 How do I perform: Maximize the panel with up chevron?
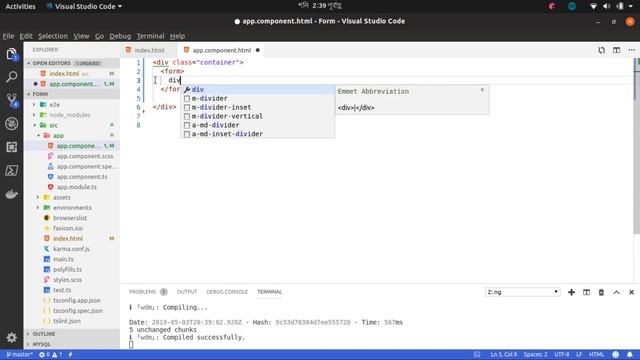pos(616,292)
